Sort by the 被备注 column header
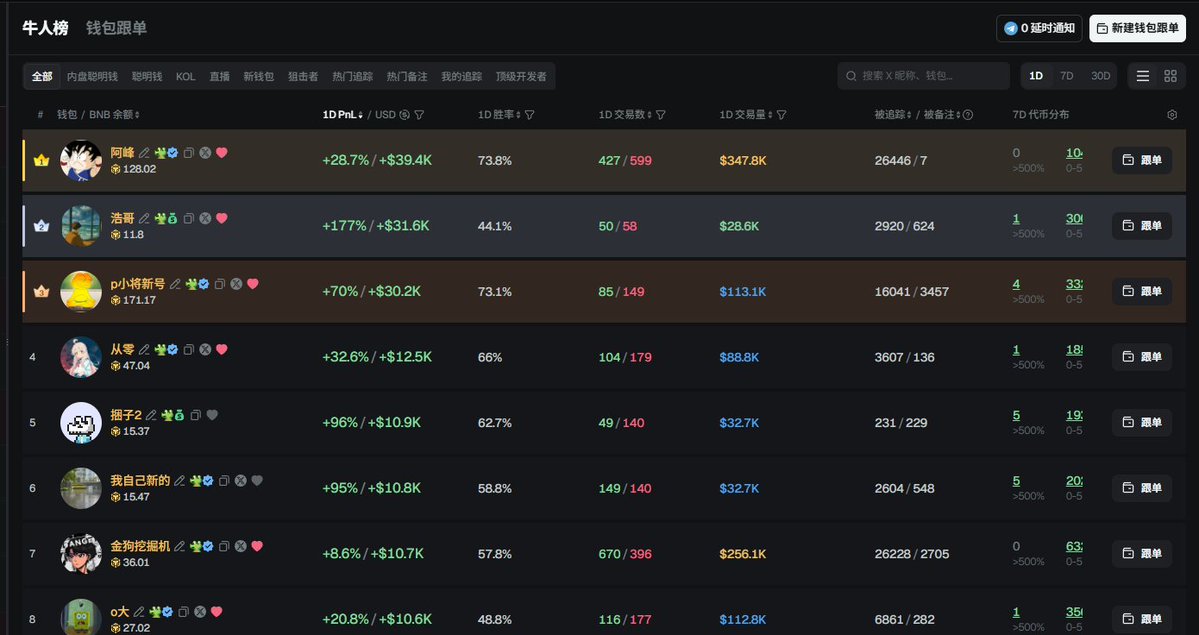The image size is (1199, 635). point(942,115)
